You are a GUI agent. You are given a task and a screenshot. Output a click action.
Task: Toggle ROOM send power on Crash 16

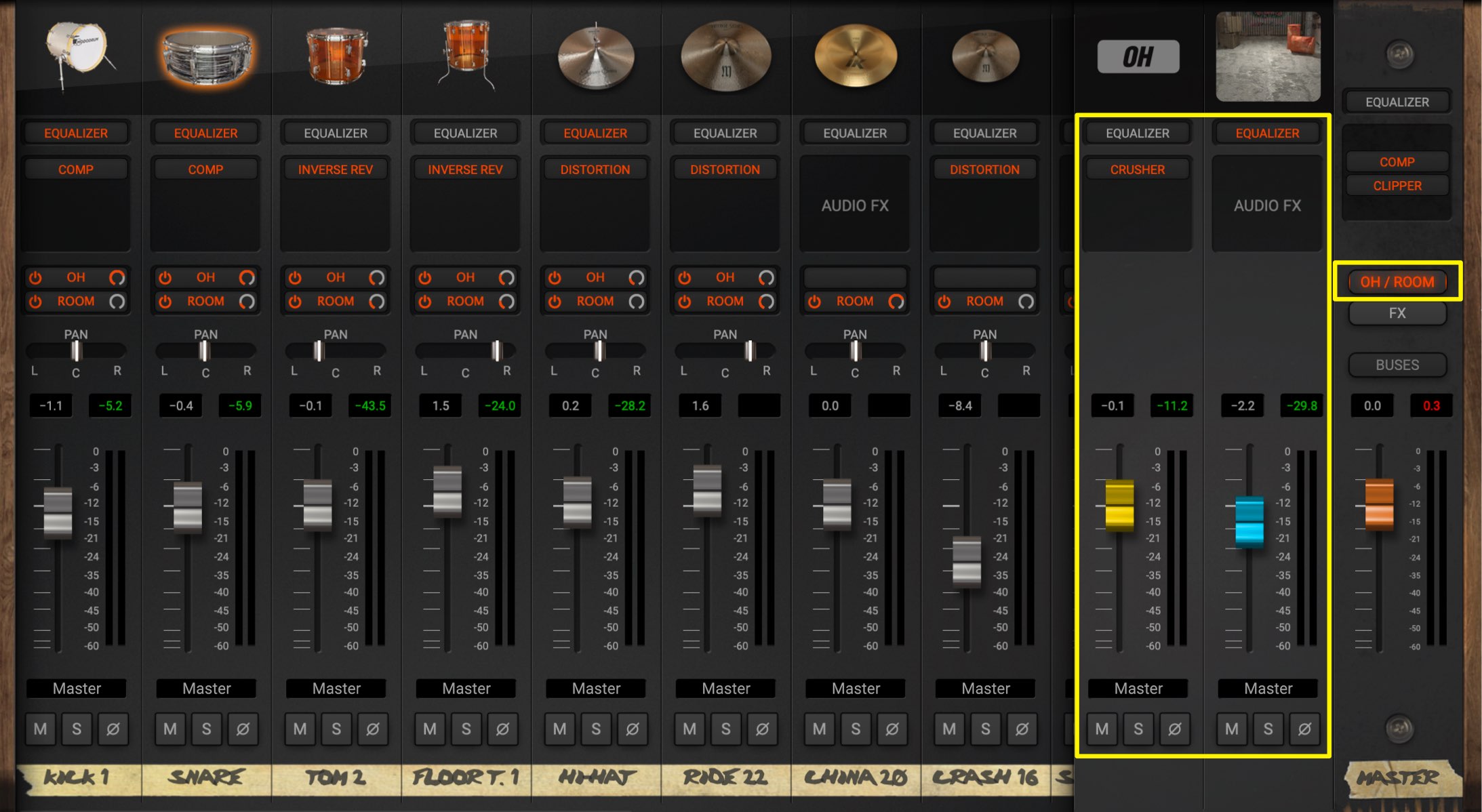[x=944, y=301]
